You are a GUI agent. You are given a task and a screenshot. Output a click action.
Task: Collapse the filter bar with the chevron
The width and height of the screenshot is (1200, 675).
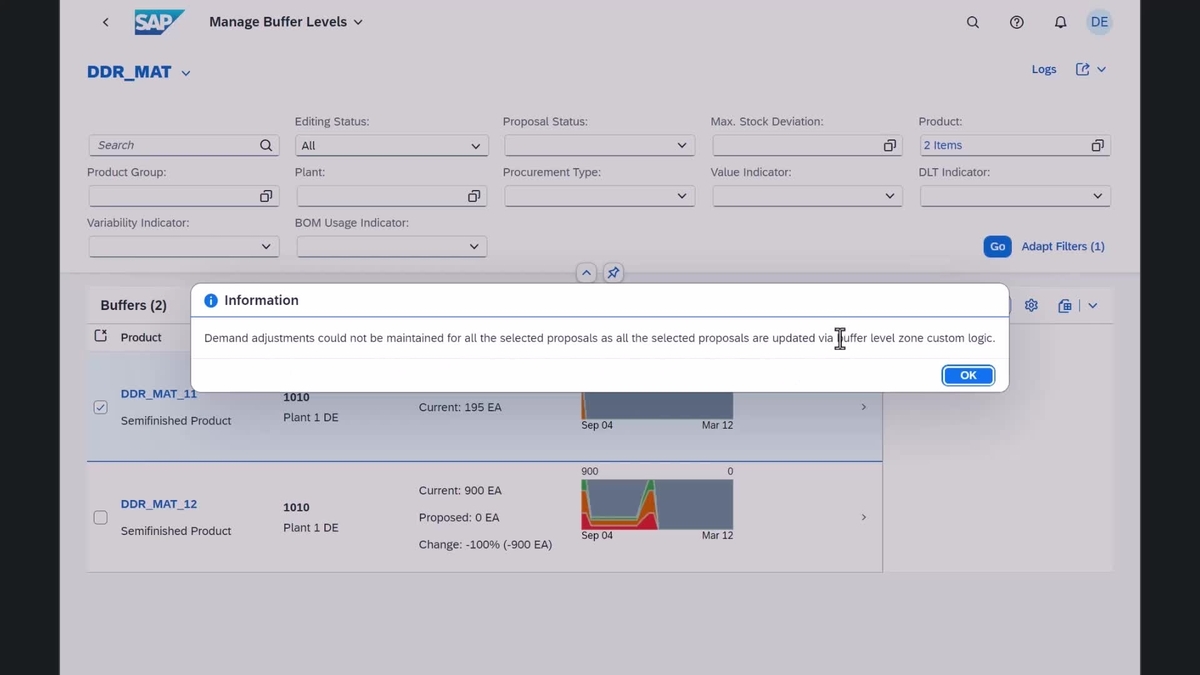point(586,272)
